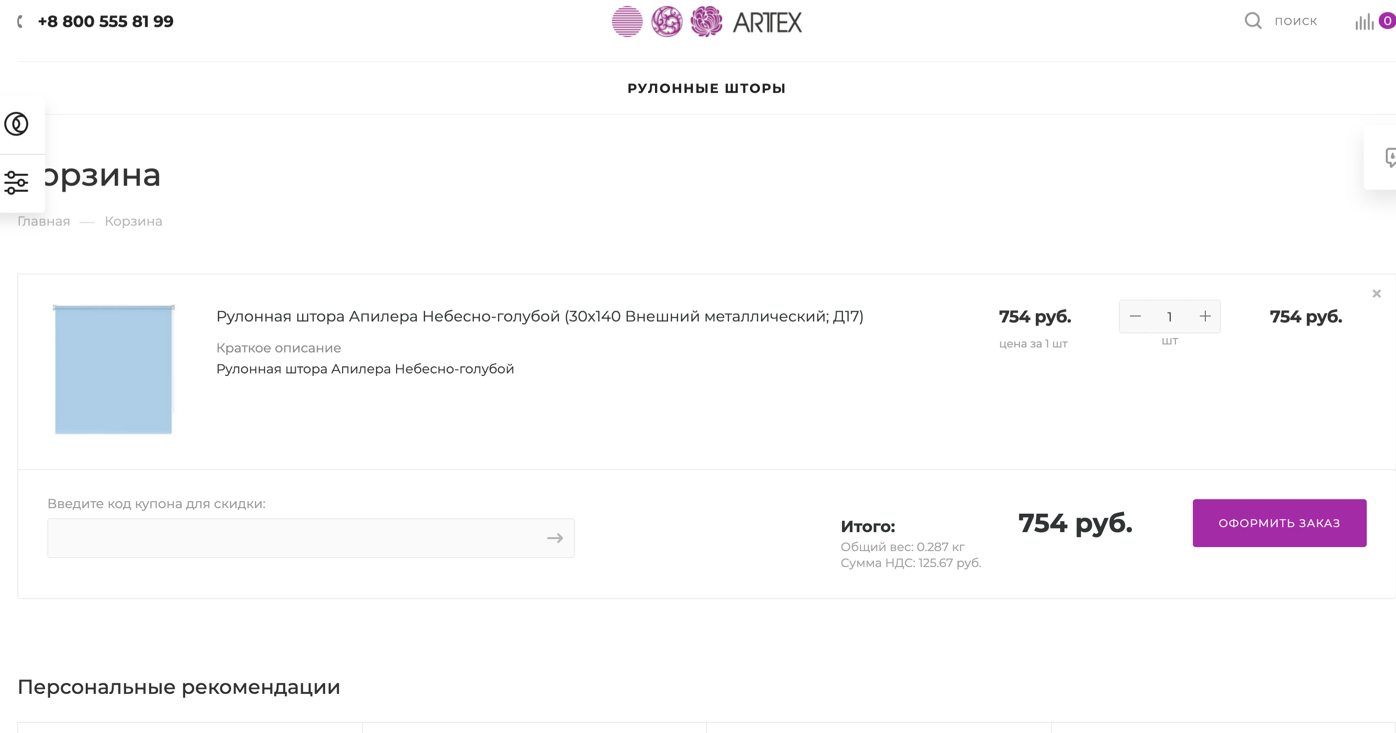Click the ARTEX logo
1396x733 pixels.
tap(707, 21)
